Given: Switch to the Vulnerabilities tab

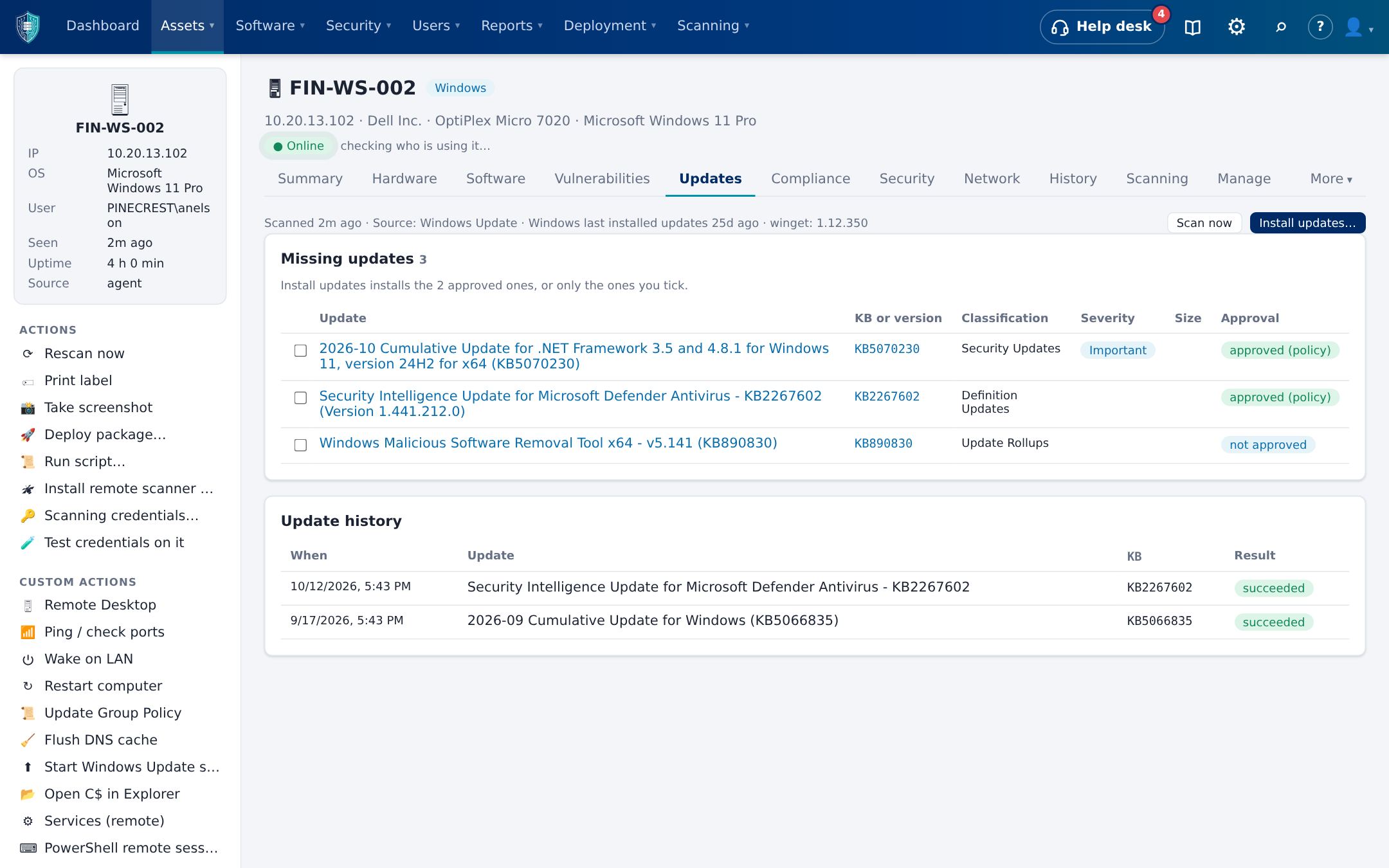Looking at the screenshot, I should (602, 179).
